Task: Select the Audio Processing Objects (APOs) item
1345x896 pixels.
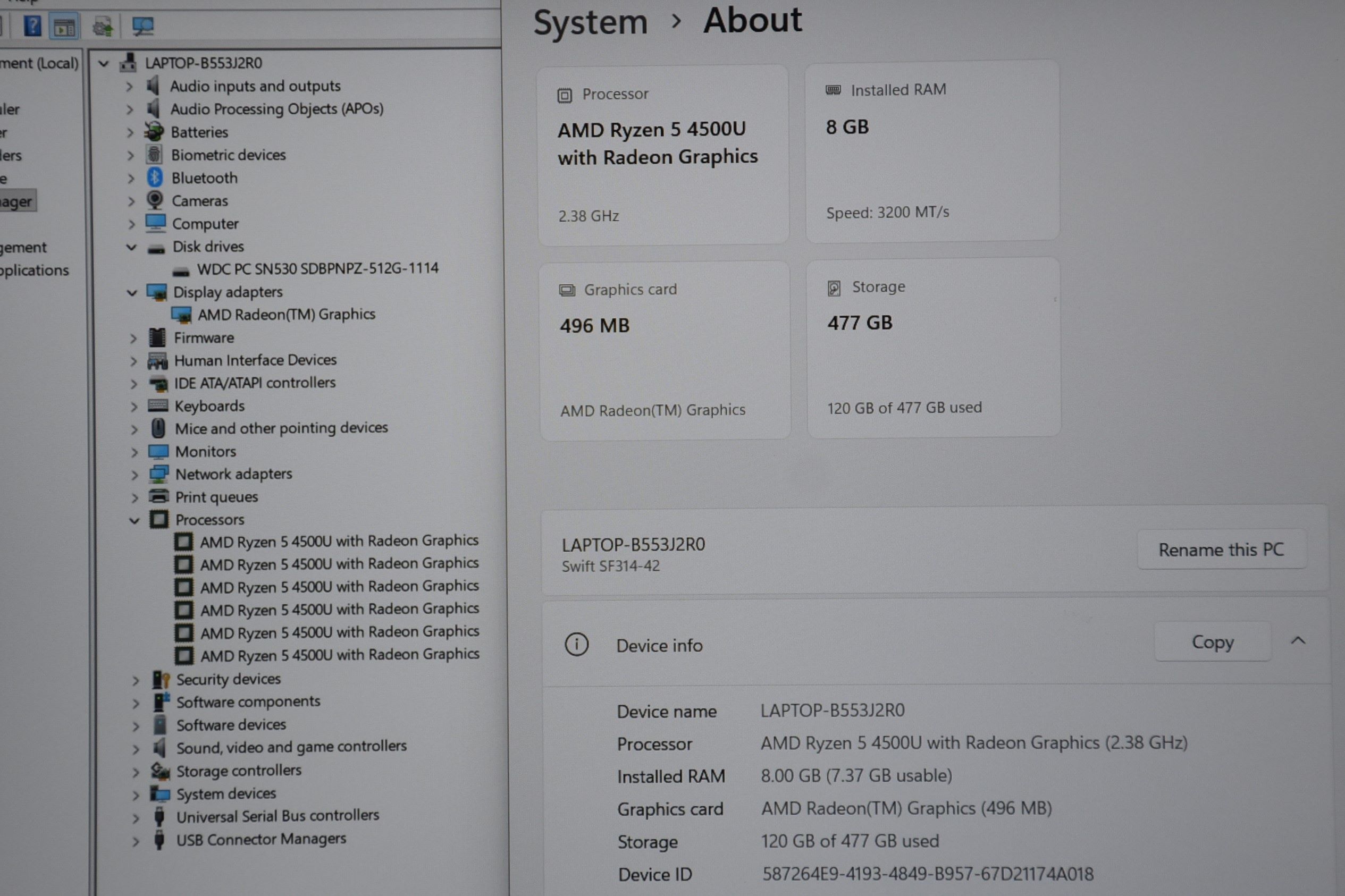Action: (276, 108)
